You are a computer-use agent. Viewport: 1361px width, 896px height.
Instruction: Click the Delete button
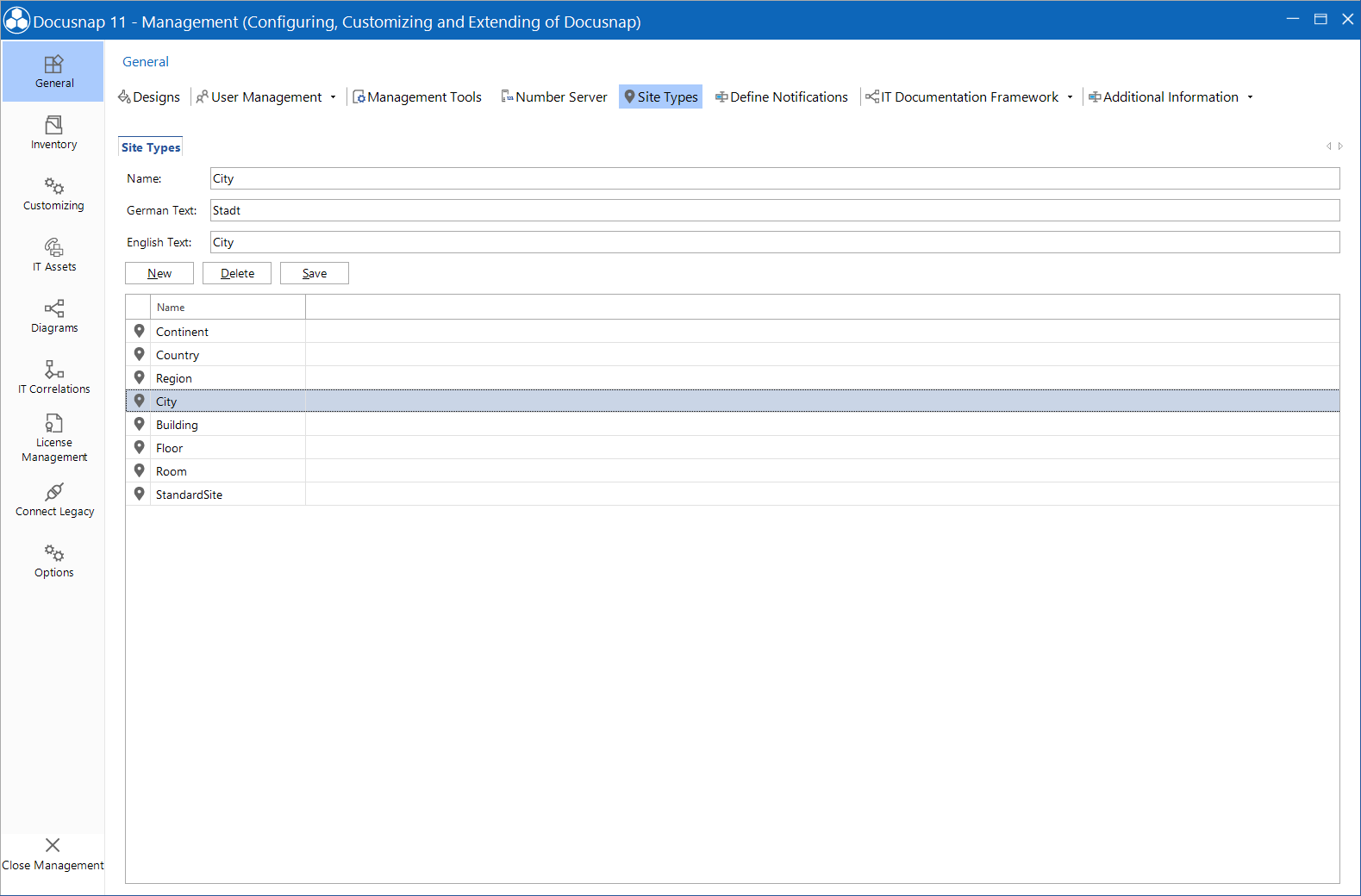click(x=237, y=273)
